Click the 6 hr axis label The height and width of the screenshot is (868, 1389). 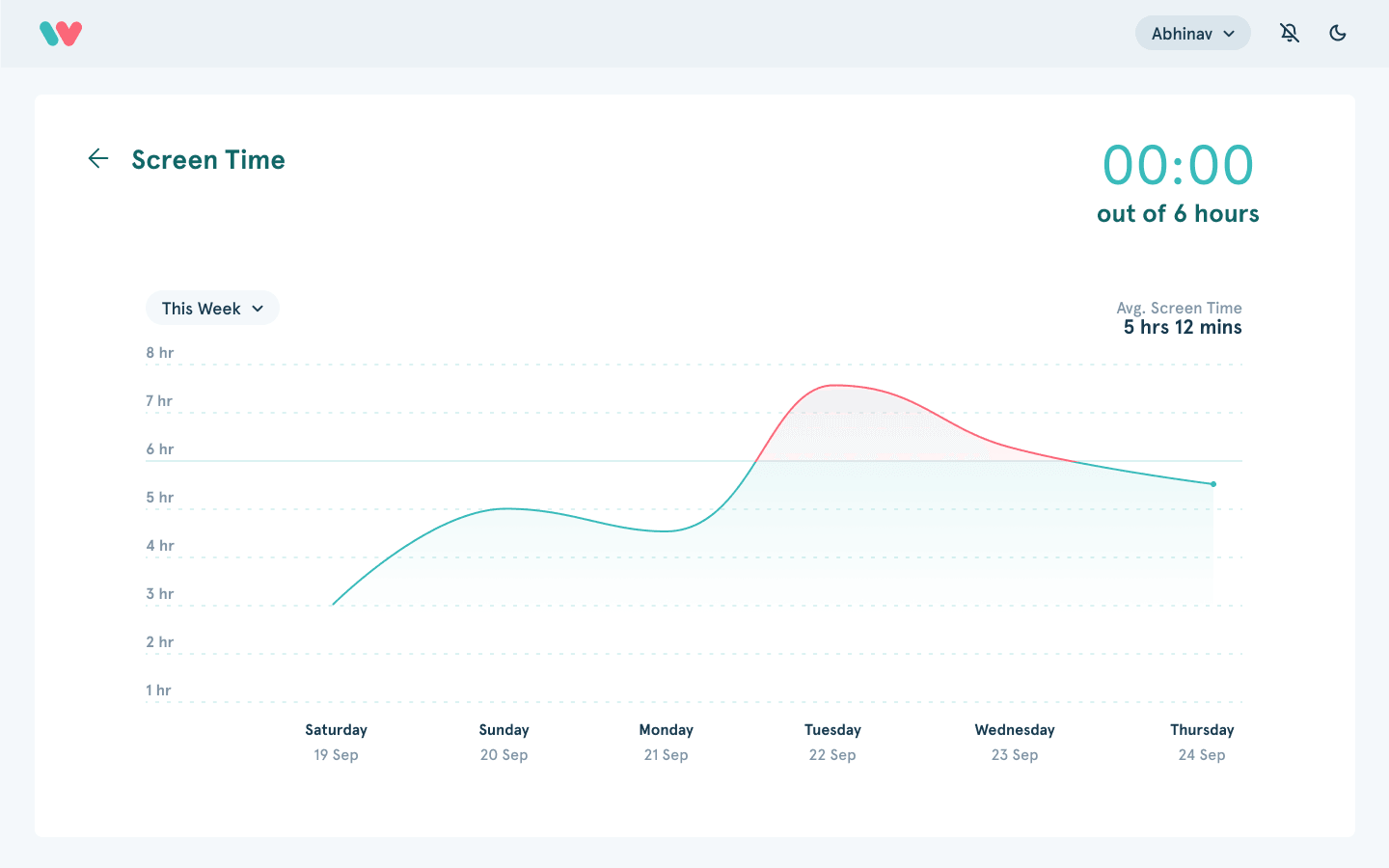pos(160,449)
